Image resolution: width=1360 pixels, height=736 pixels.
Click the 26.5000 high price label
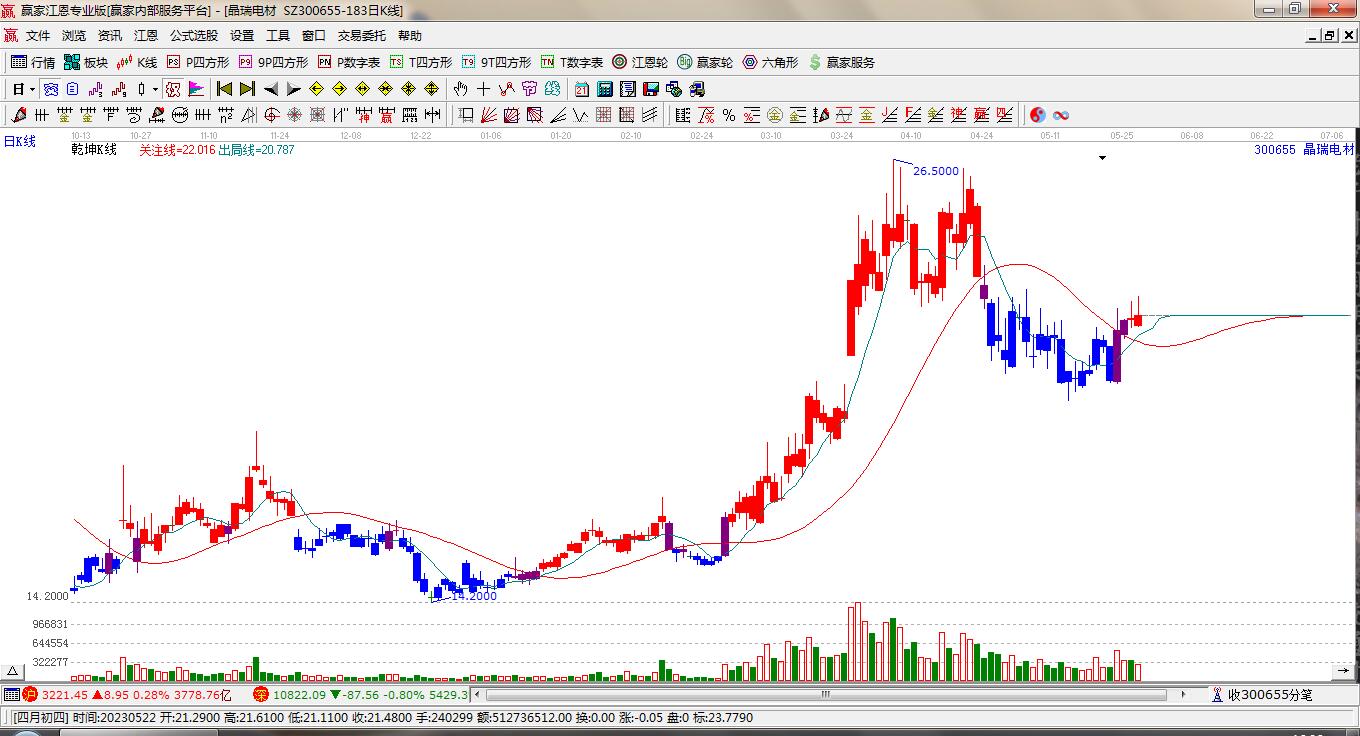[936, 171]
